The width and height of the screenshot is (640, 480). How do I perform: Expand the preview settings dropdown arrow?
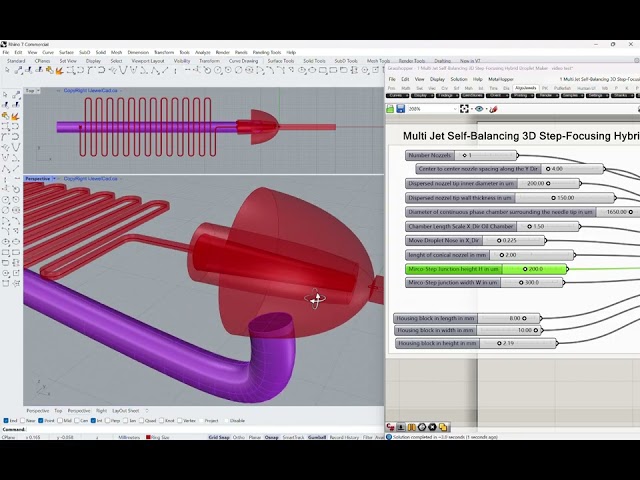point(486,109)
